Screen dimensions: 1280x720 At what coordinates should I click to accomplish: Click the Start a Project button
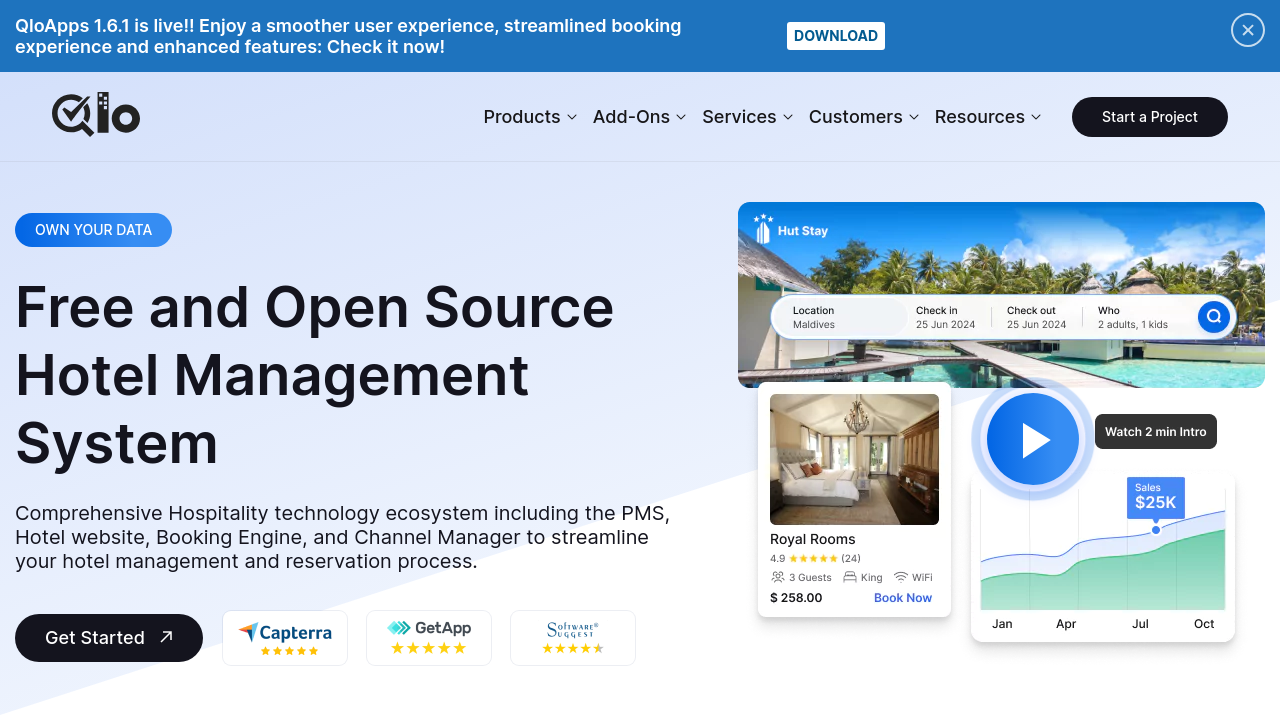[1149, 117]
